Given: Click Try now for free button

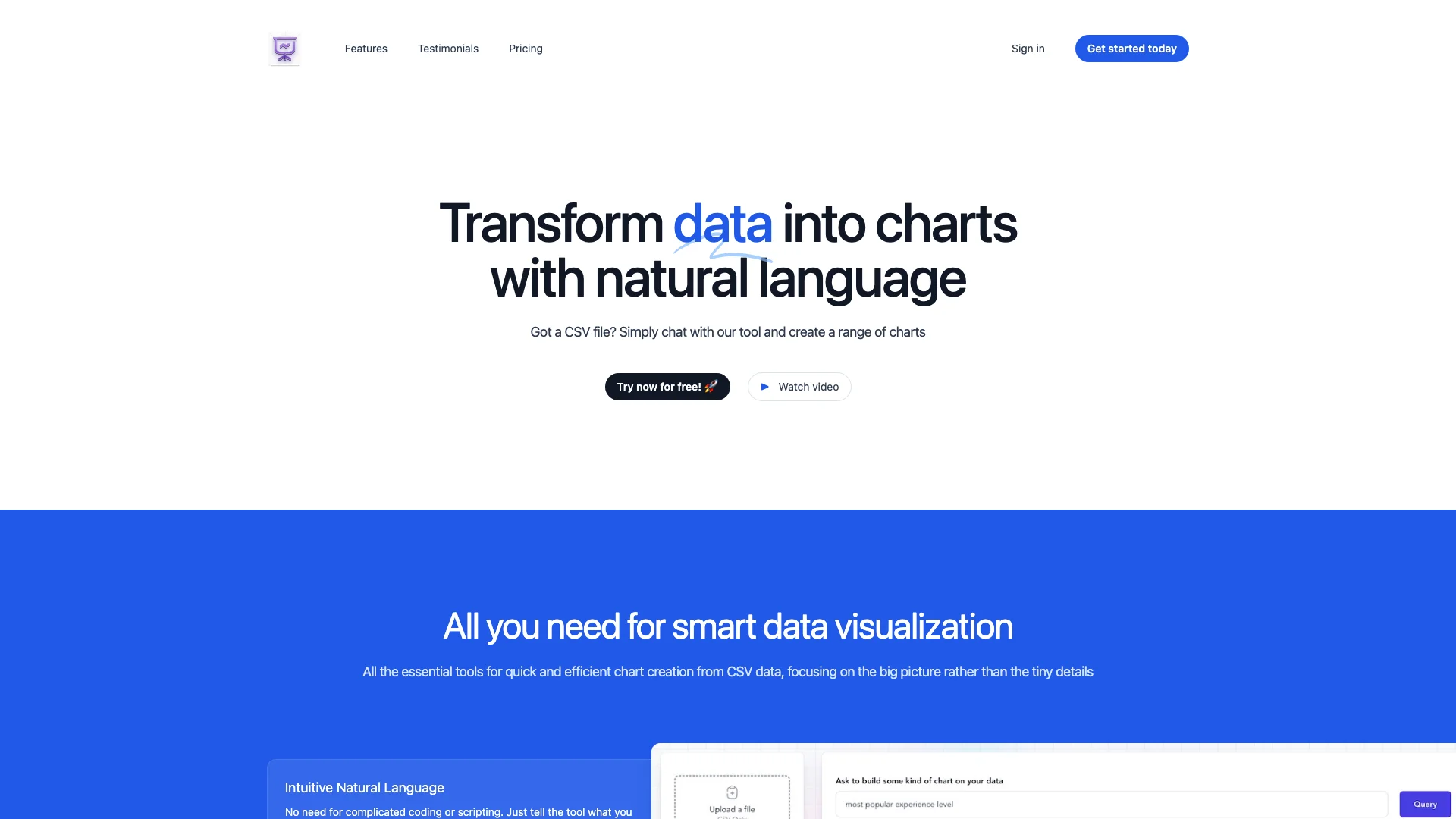Looking at the screenshot, I should (666, 386).
